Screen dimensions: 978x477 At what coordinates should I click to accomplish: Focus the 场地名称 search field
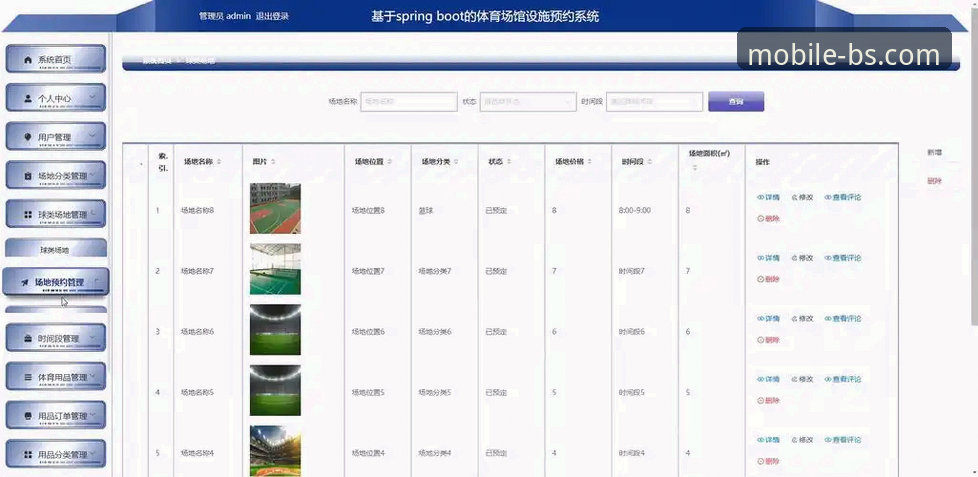pyautogui.click(x=409, y=102)
